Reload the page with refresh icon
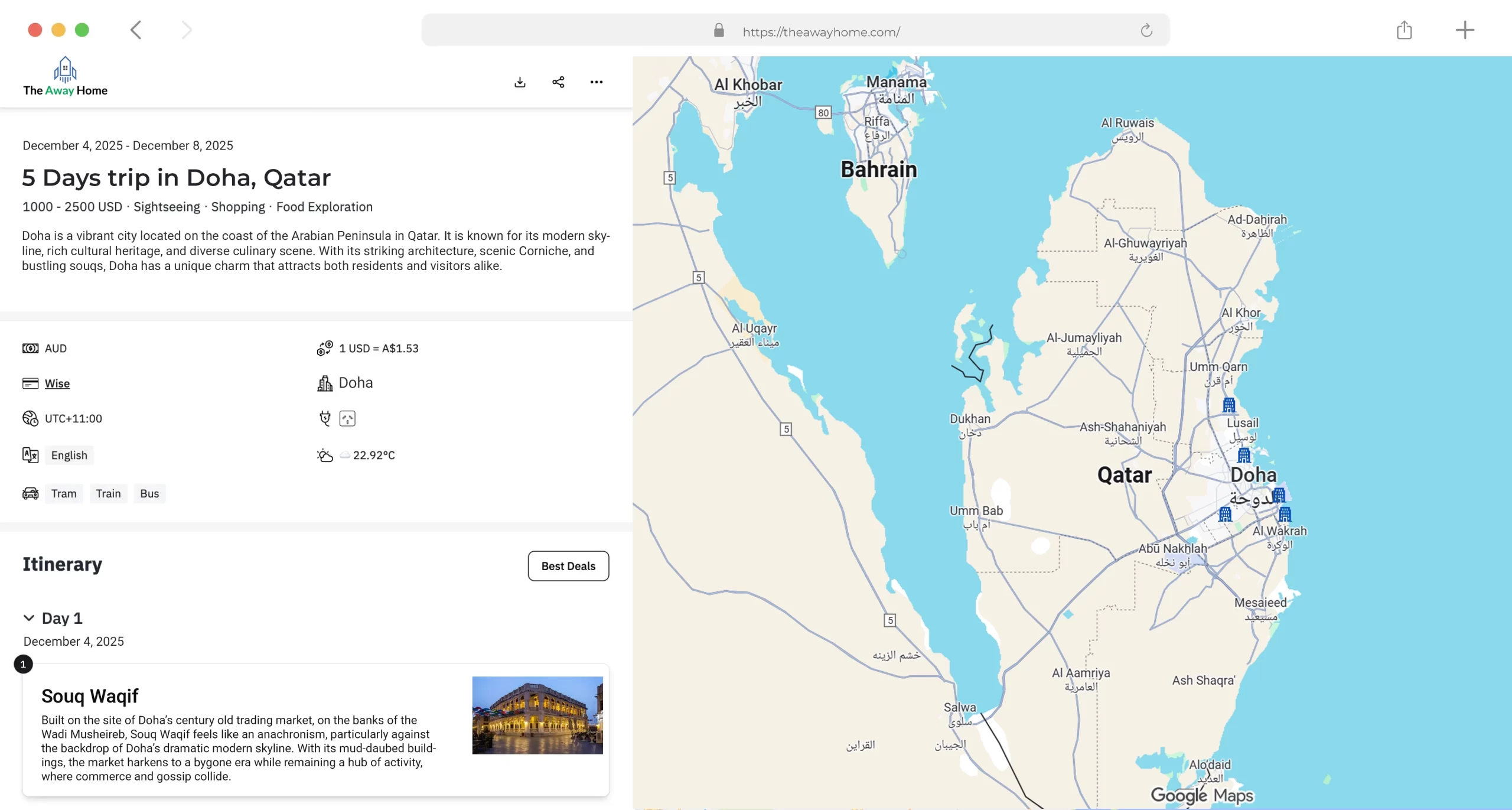This screenshot has width=1512, height=810. tap(1146, 31)
